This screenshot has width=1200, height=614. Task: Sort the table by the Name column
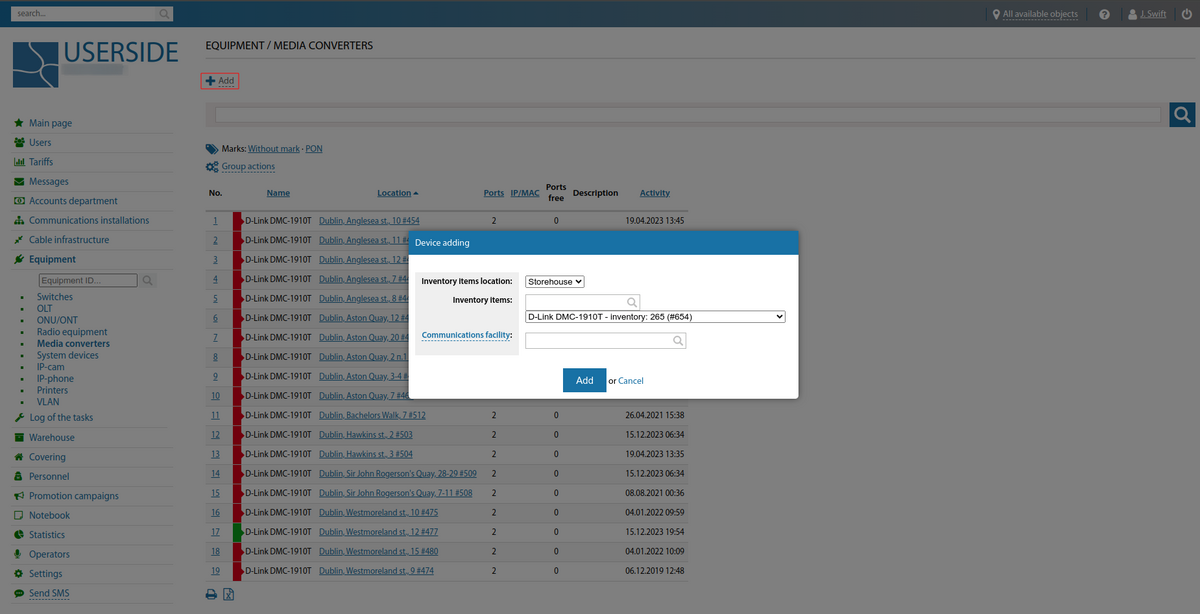point(277,193)
